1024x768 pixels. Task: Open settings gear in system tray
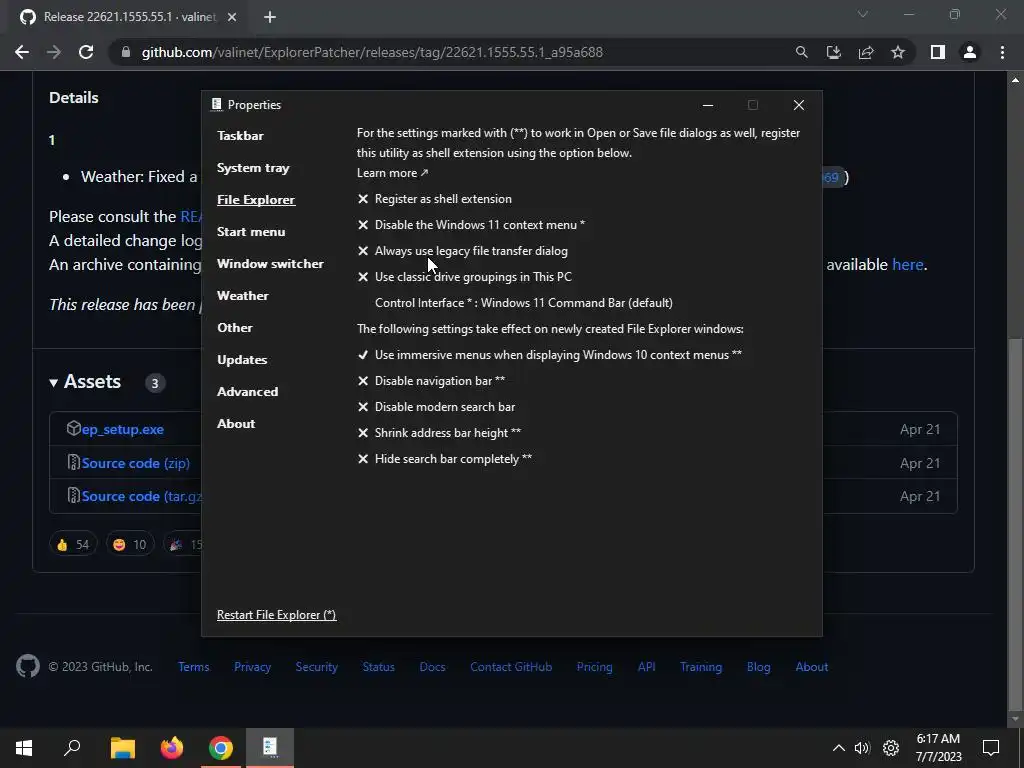click(891, 748)
